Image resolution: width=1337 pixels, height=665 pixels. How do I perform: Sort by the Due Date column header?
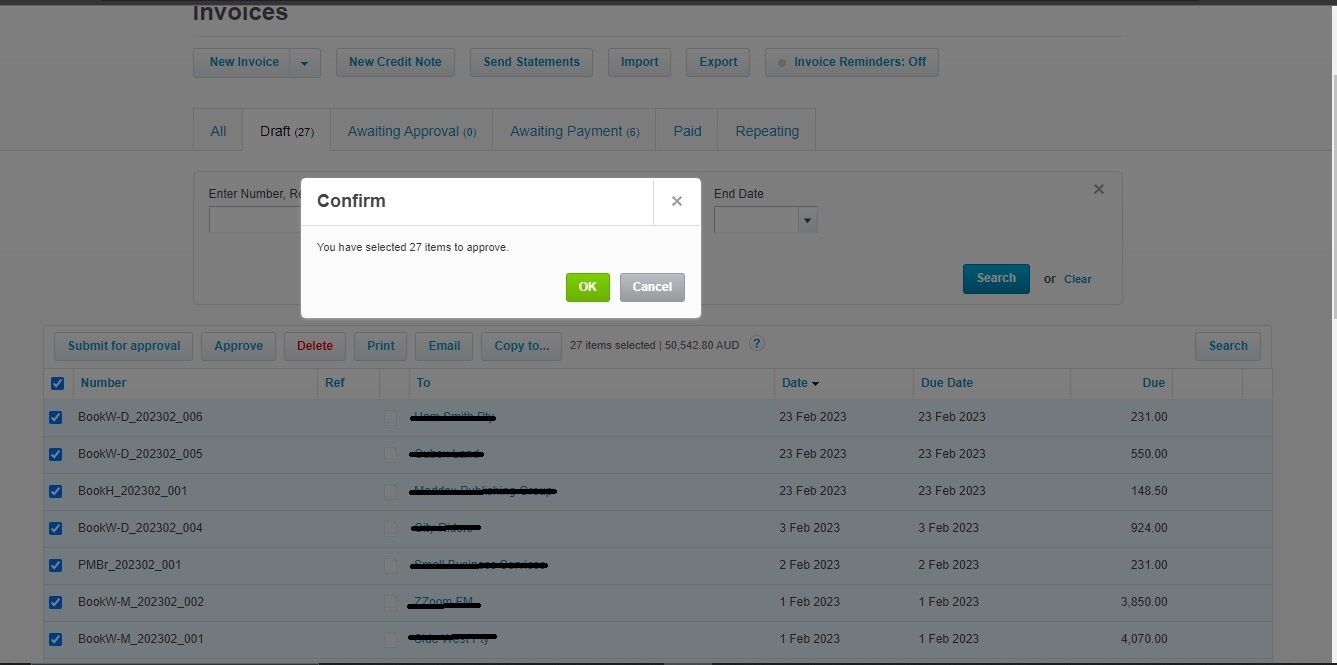[x=946, y=383]
